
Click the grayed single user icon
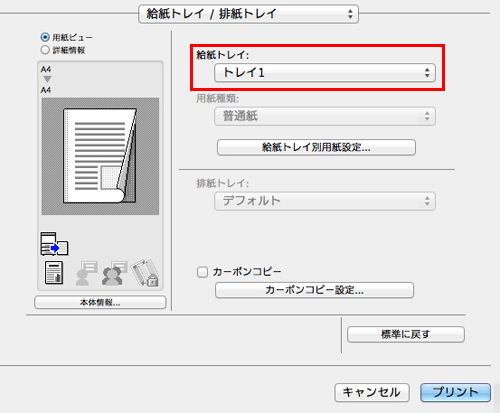(x=86, y=273)
